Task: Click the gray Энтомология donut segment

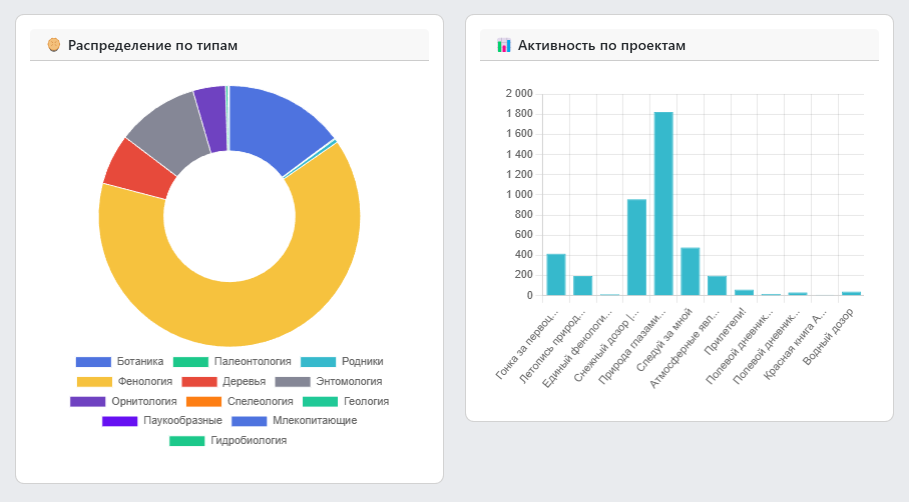Action: click(x=162, y=130)
